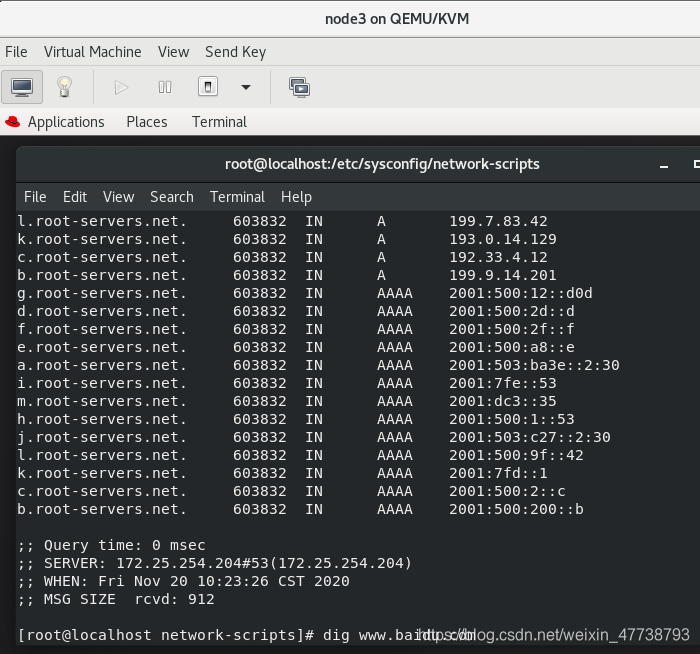Screen dimensions: 700x654
Task: Click IPv6 address 2001:503:c27::2:30
Action: coord(529,437)
